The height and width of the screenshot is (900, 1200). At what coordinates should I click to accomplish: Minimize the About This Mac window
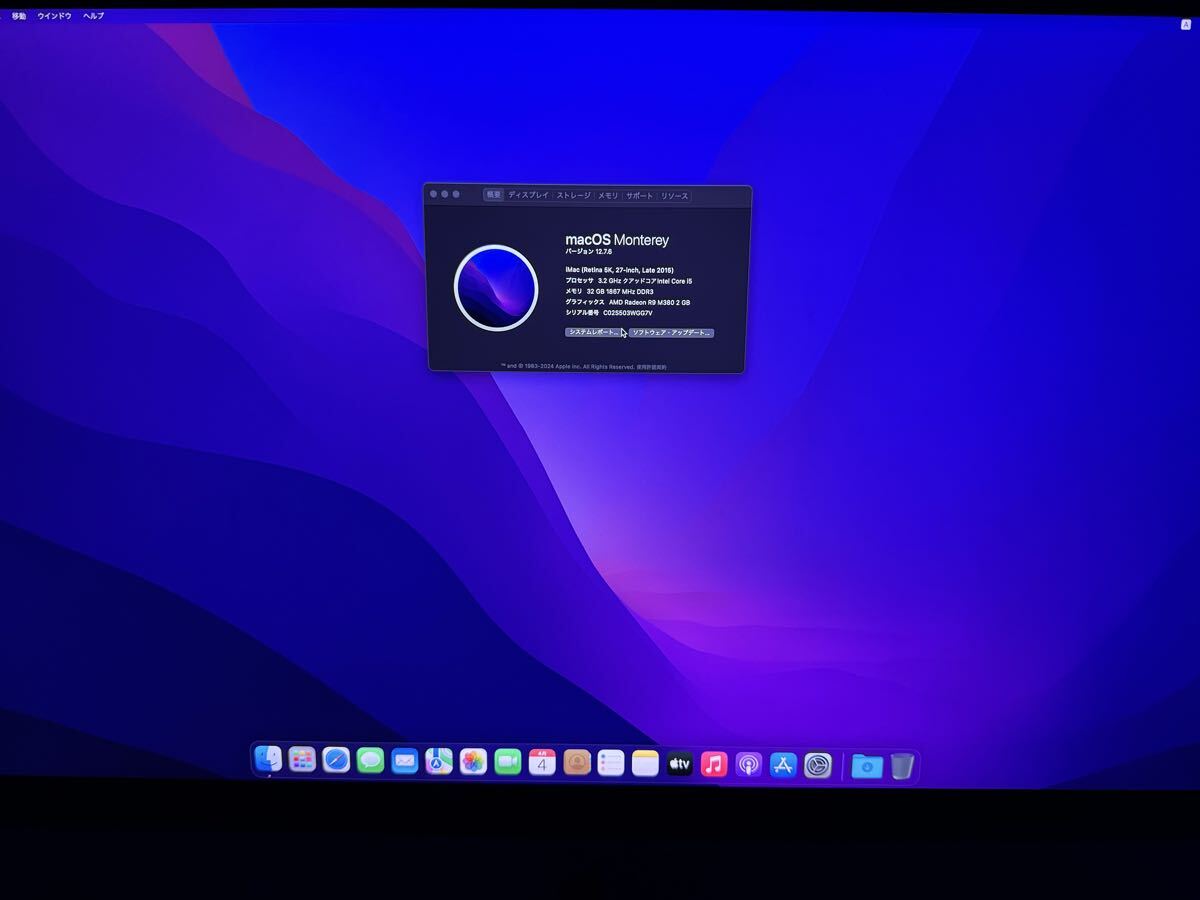coord(445,194)
